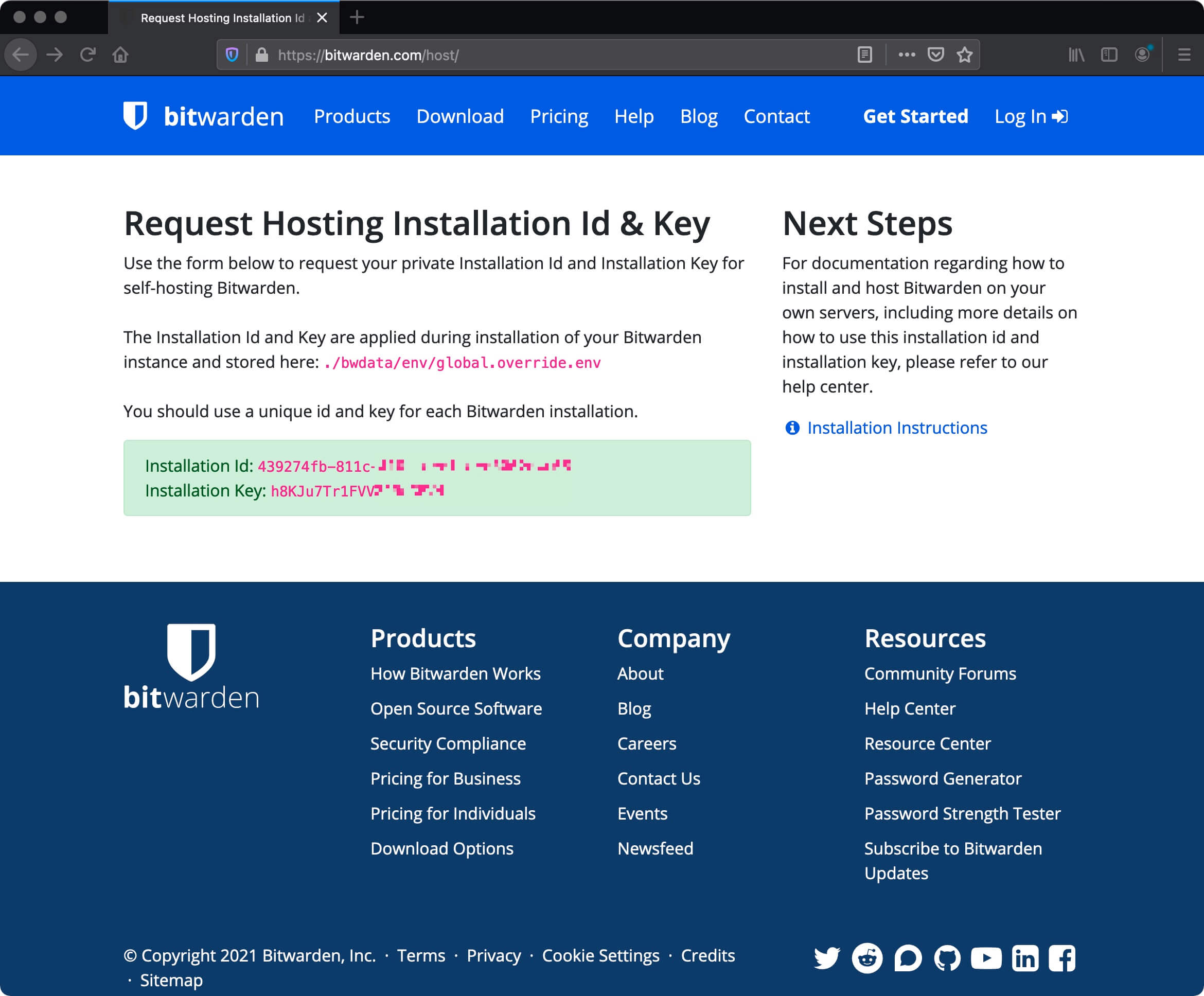Open Bitwarden Reddit icon in footer
Viewport: 1204px width, 996px height.
coord(867,958)
